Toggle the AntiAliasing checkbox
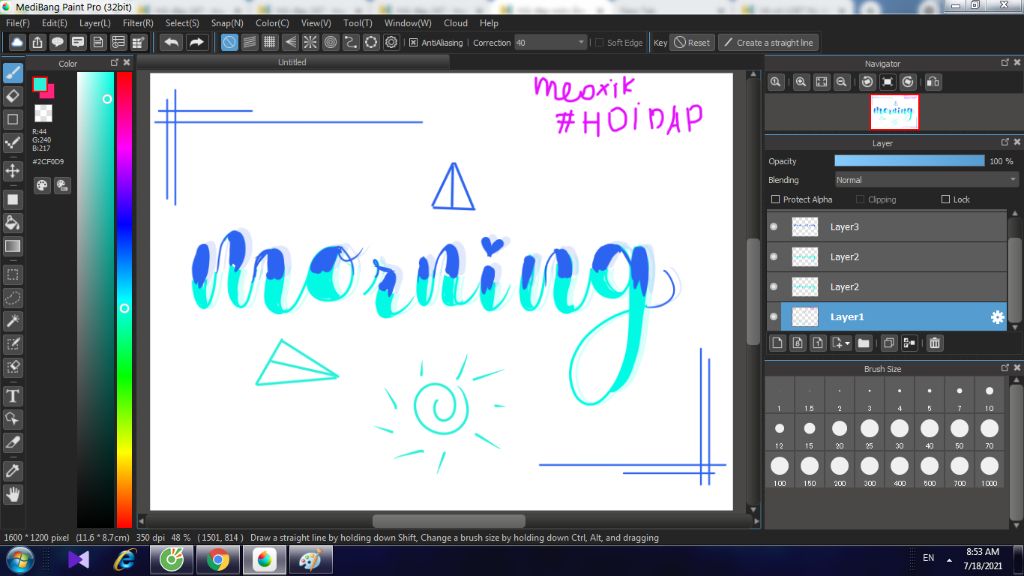This screenshot has height=576, width=1024. click(413, 42)
